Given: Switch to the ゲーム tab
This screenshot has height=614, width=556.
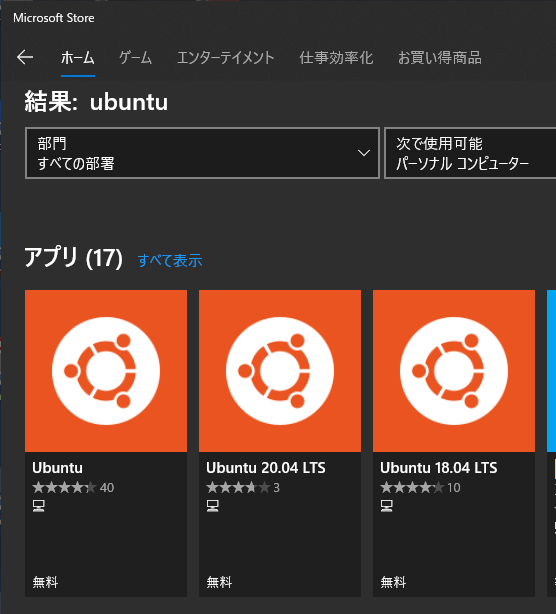Looking at the screenshot, I should coord(135,58).
